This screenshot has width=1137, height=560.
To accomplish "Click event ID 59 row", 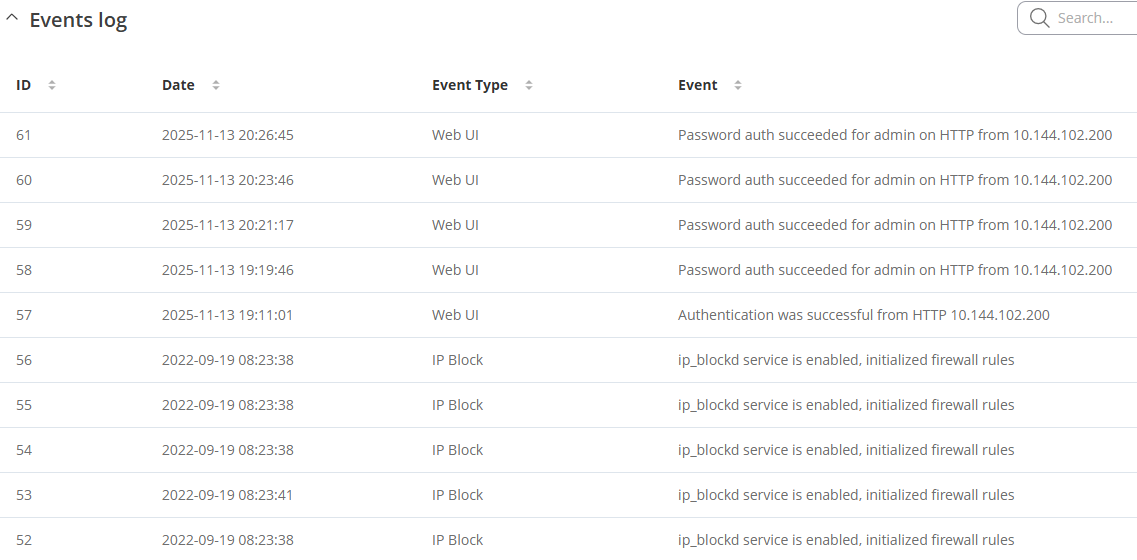I will click(24, 225).
